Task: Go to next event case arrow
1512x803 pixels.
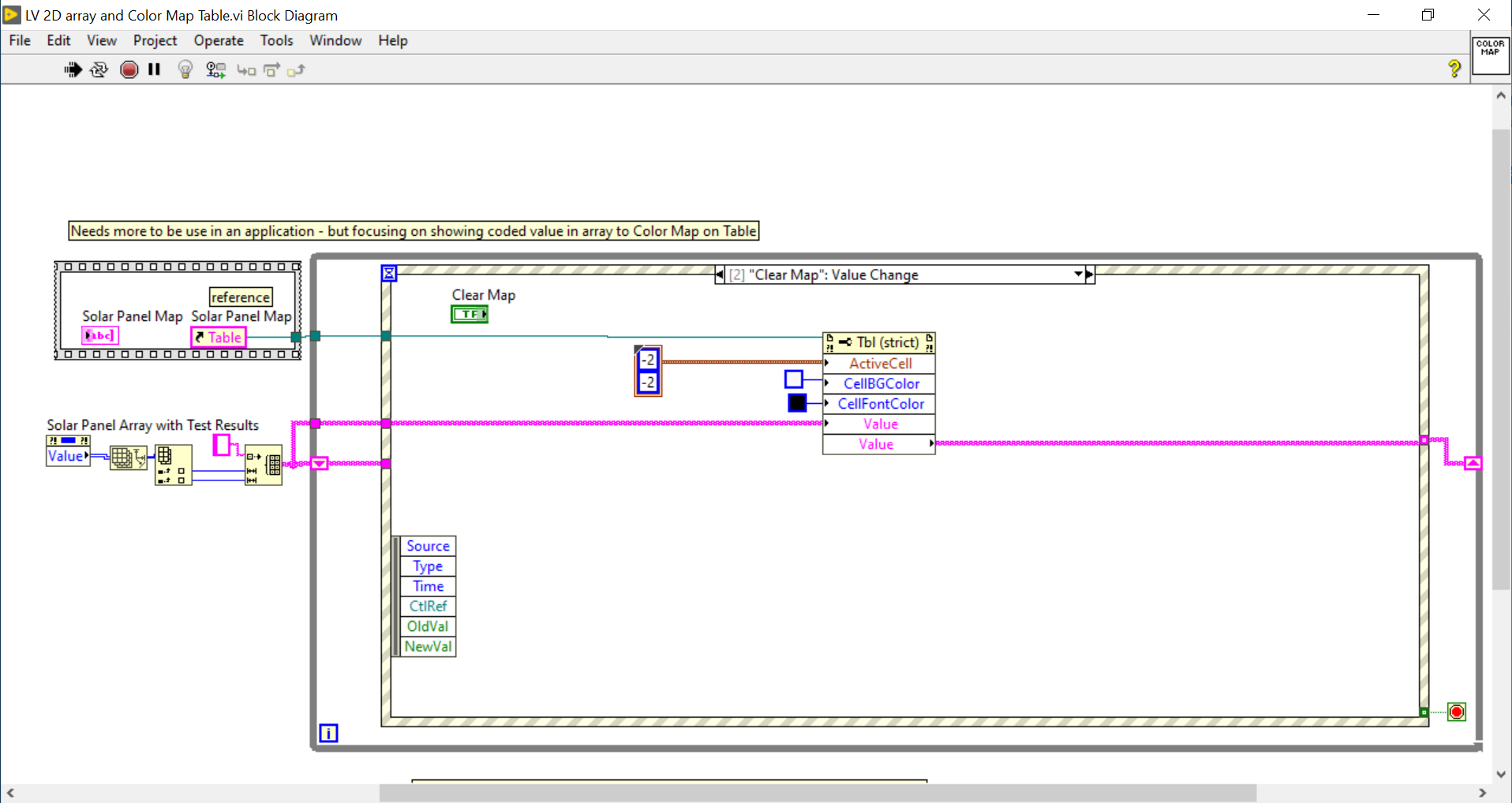Action: (1090, 275)
